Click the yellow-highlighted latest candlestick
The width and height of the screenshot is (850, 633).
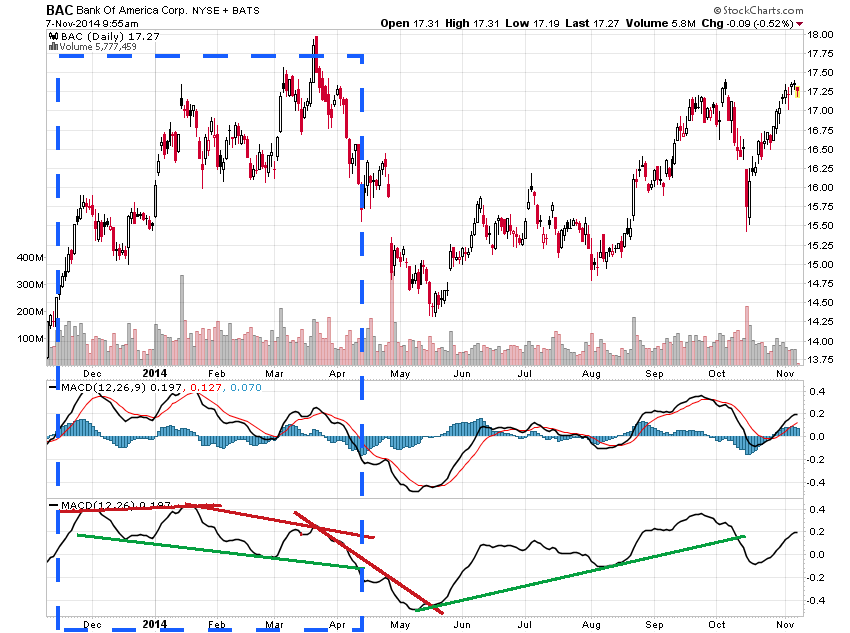coord(797,92)
